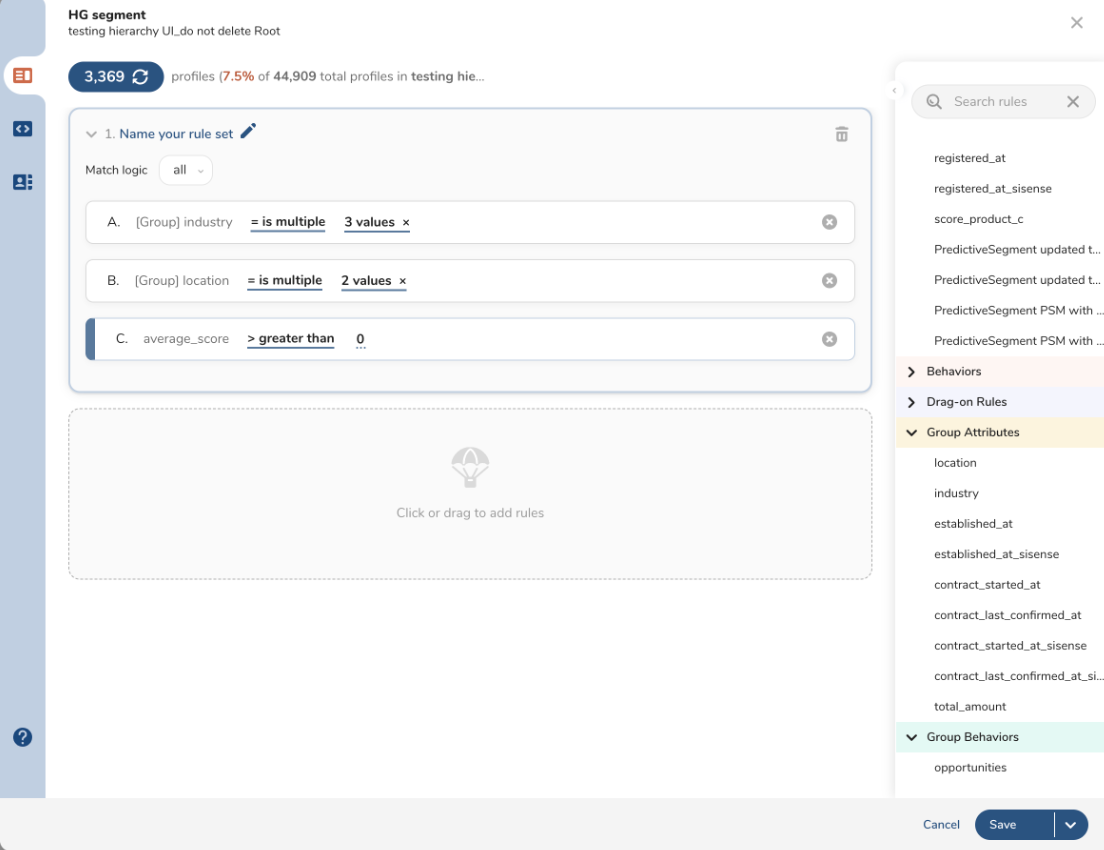This screenshot has width=1104, height=850.
Task: Select the established_at attribute
Action: 973,524
